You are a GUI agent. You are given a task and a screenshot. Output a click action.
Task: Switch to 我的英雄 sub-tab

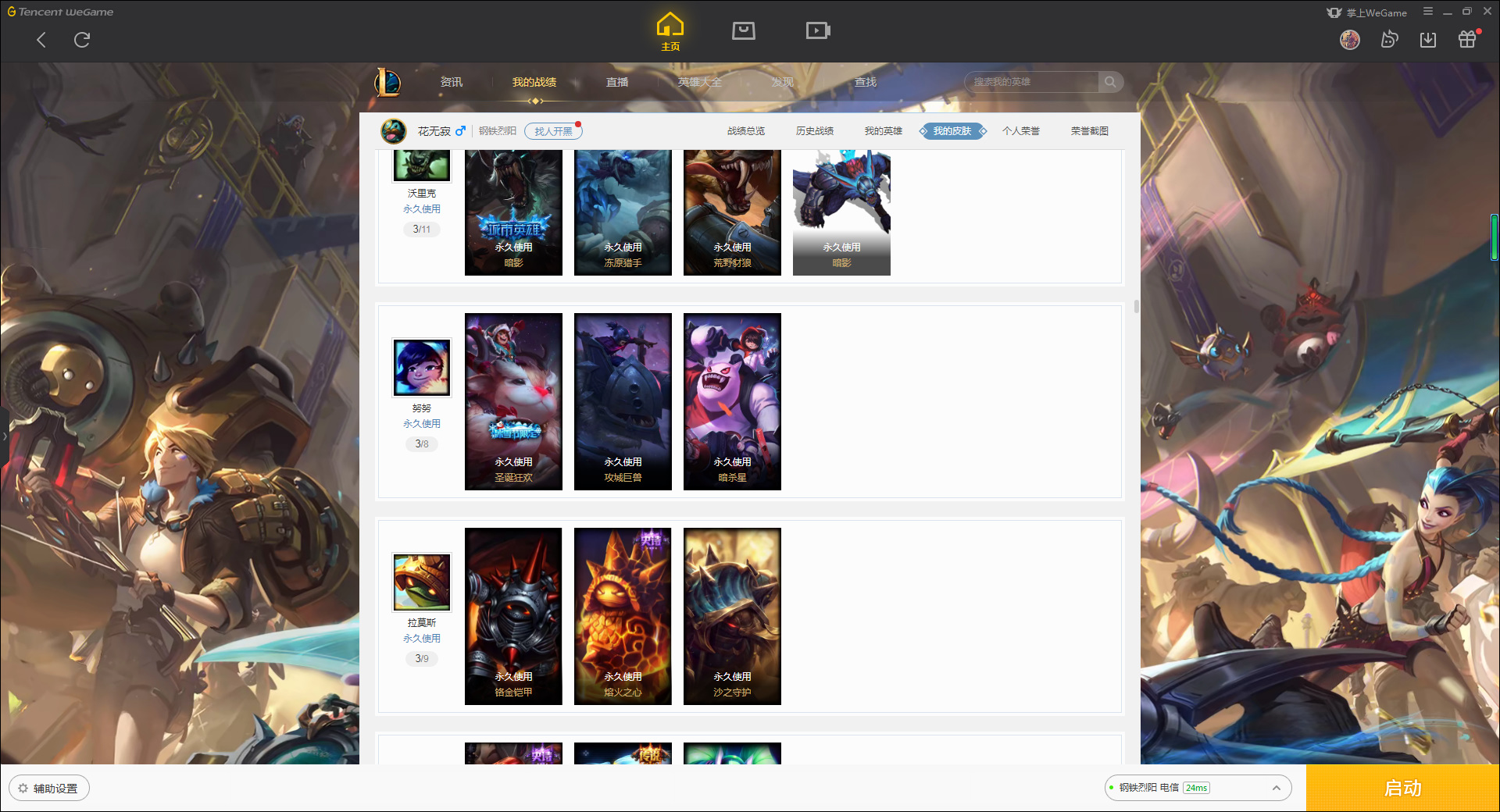point(884,131)
